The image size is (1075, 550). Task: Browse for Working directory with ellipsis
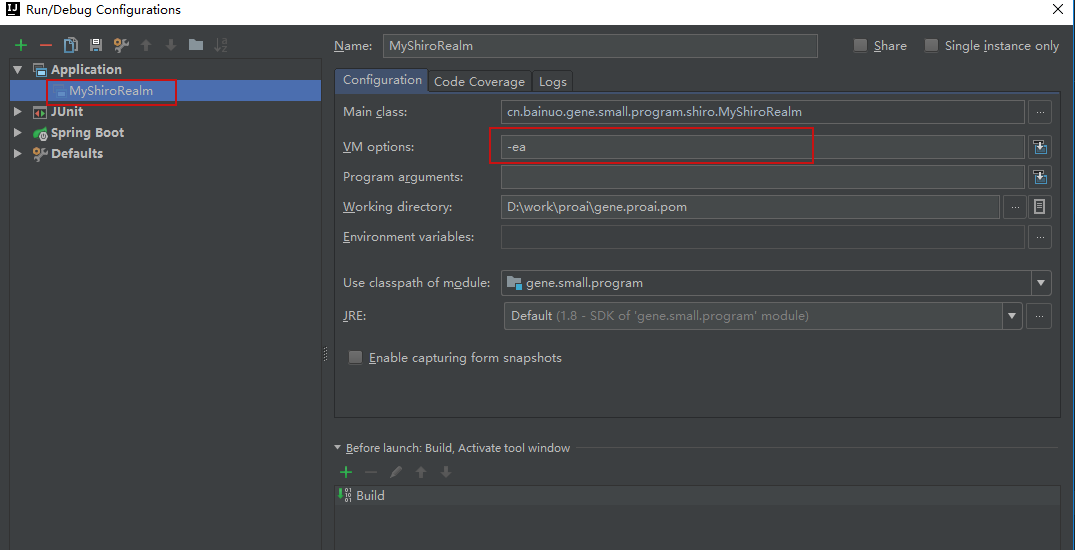coord(1015,207)
